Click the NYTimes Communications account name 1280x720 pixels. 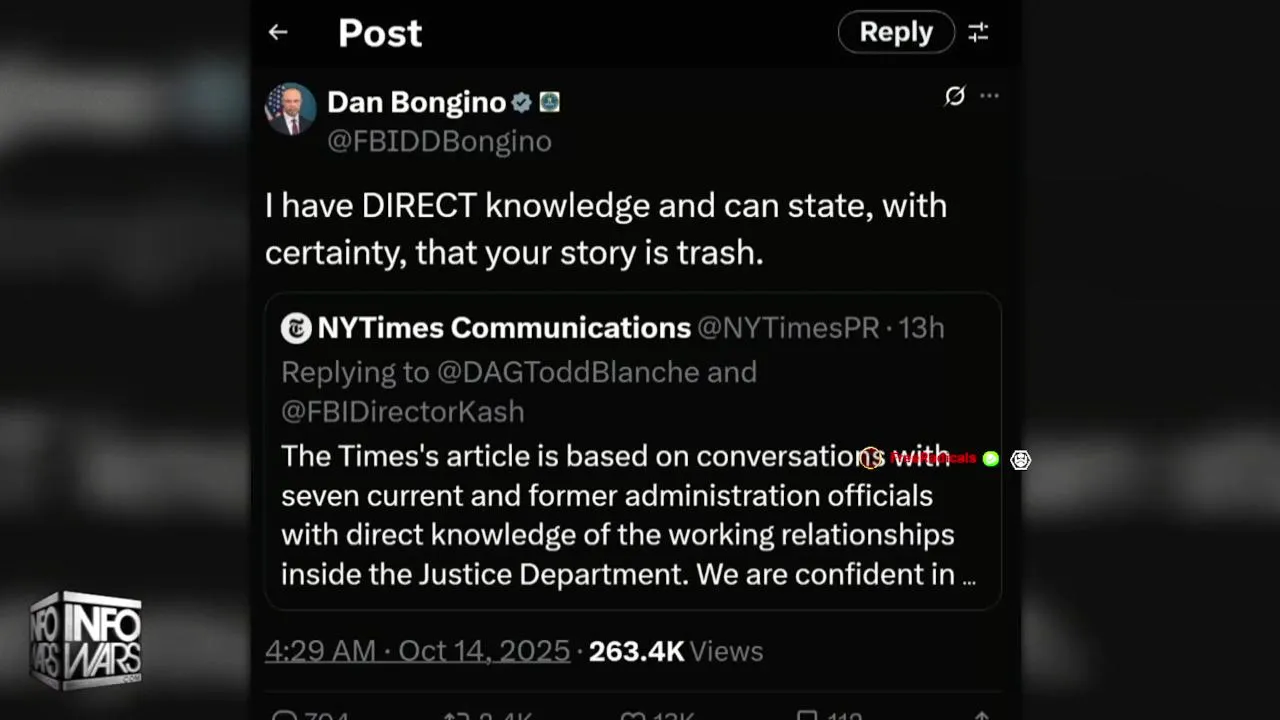tap(504, 328)
